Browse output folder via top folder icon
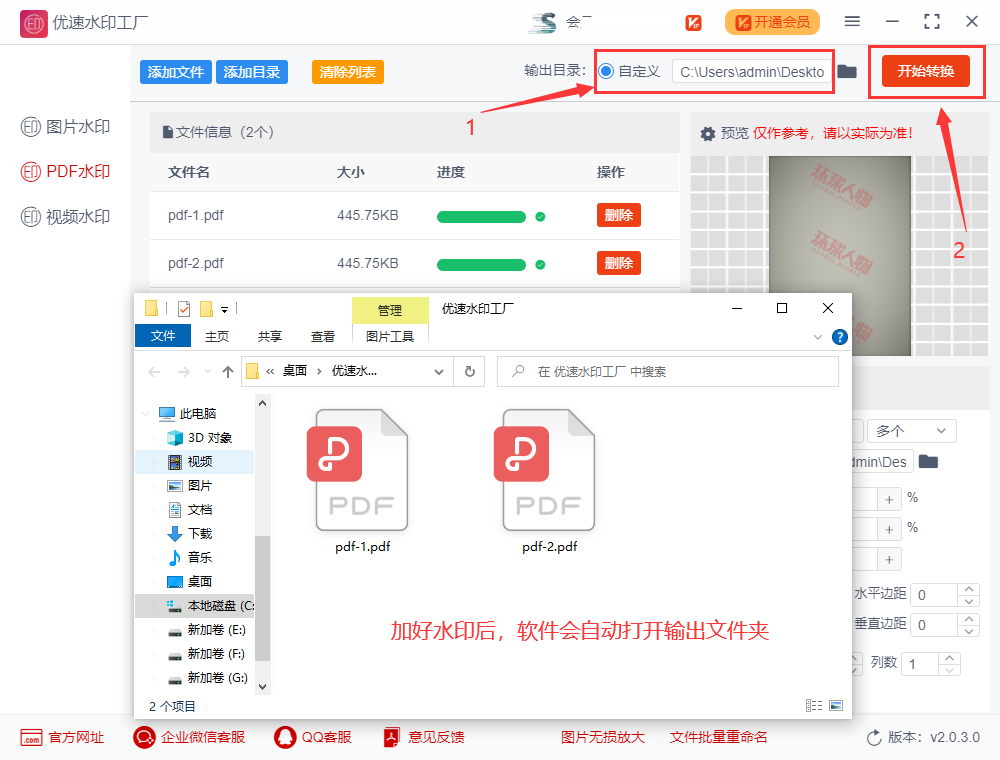 pos(847,71)
